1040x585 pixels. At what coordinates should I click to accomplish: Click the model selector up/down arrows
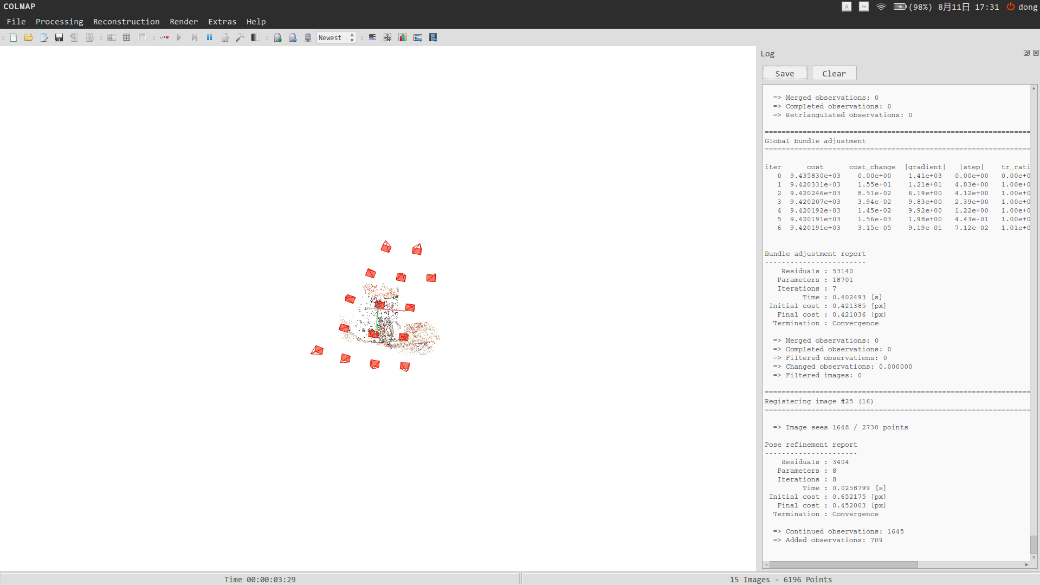click(x=352, y=38)
